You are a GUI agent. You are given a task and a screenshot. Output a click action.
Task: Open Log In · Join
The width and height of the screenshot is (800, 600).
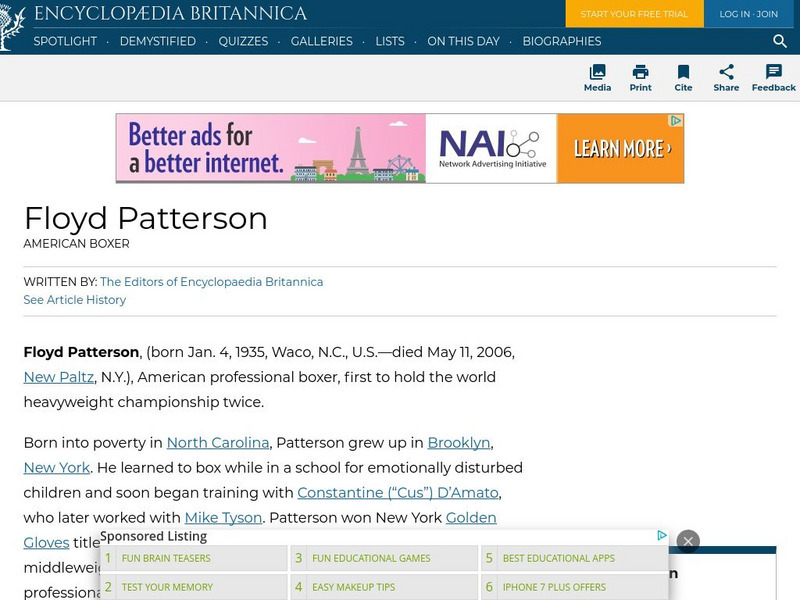[x=749, y=14]
